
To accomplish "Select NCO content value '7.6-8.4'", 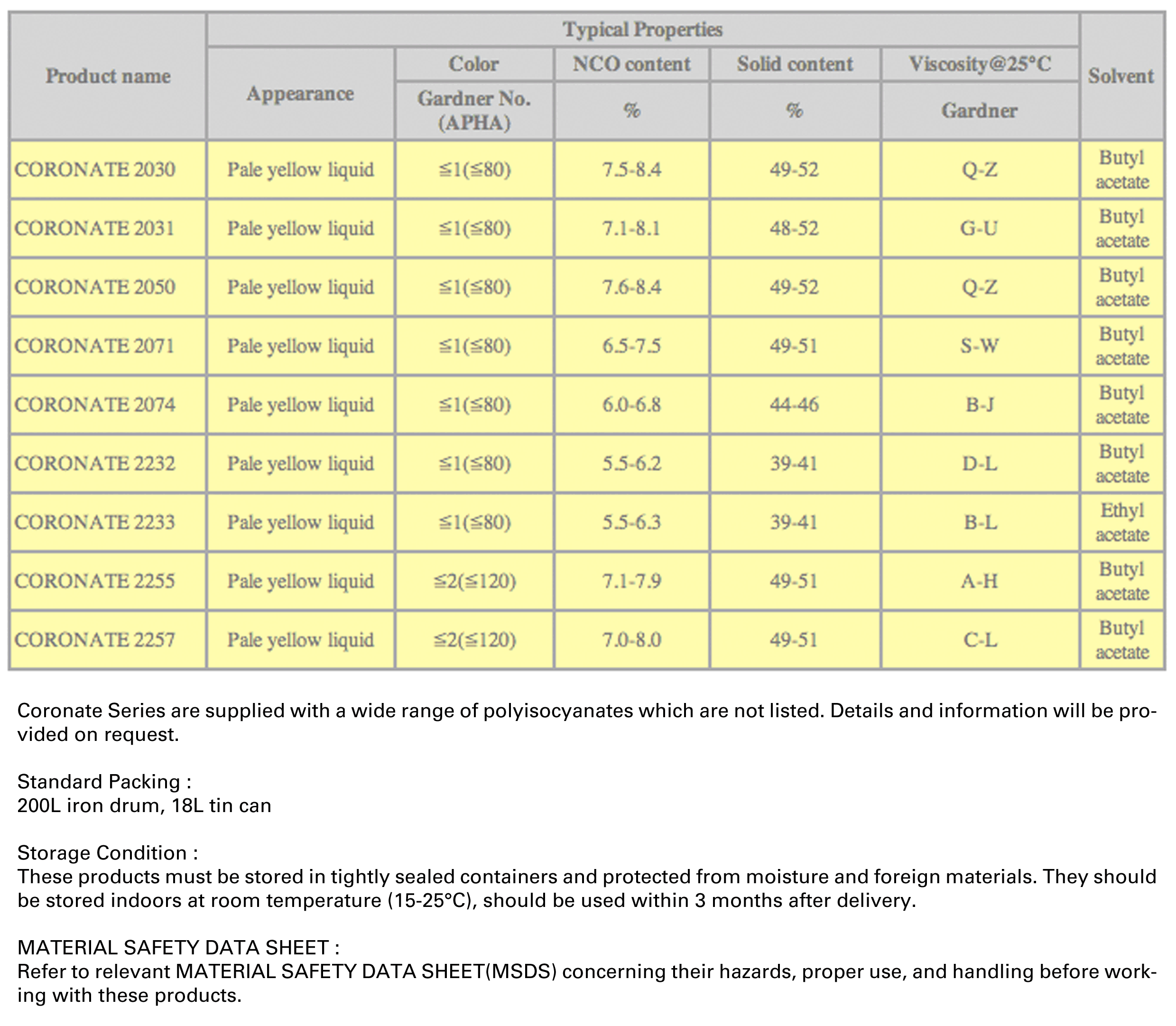I will point(632,287).
